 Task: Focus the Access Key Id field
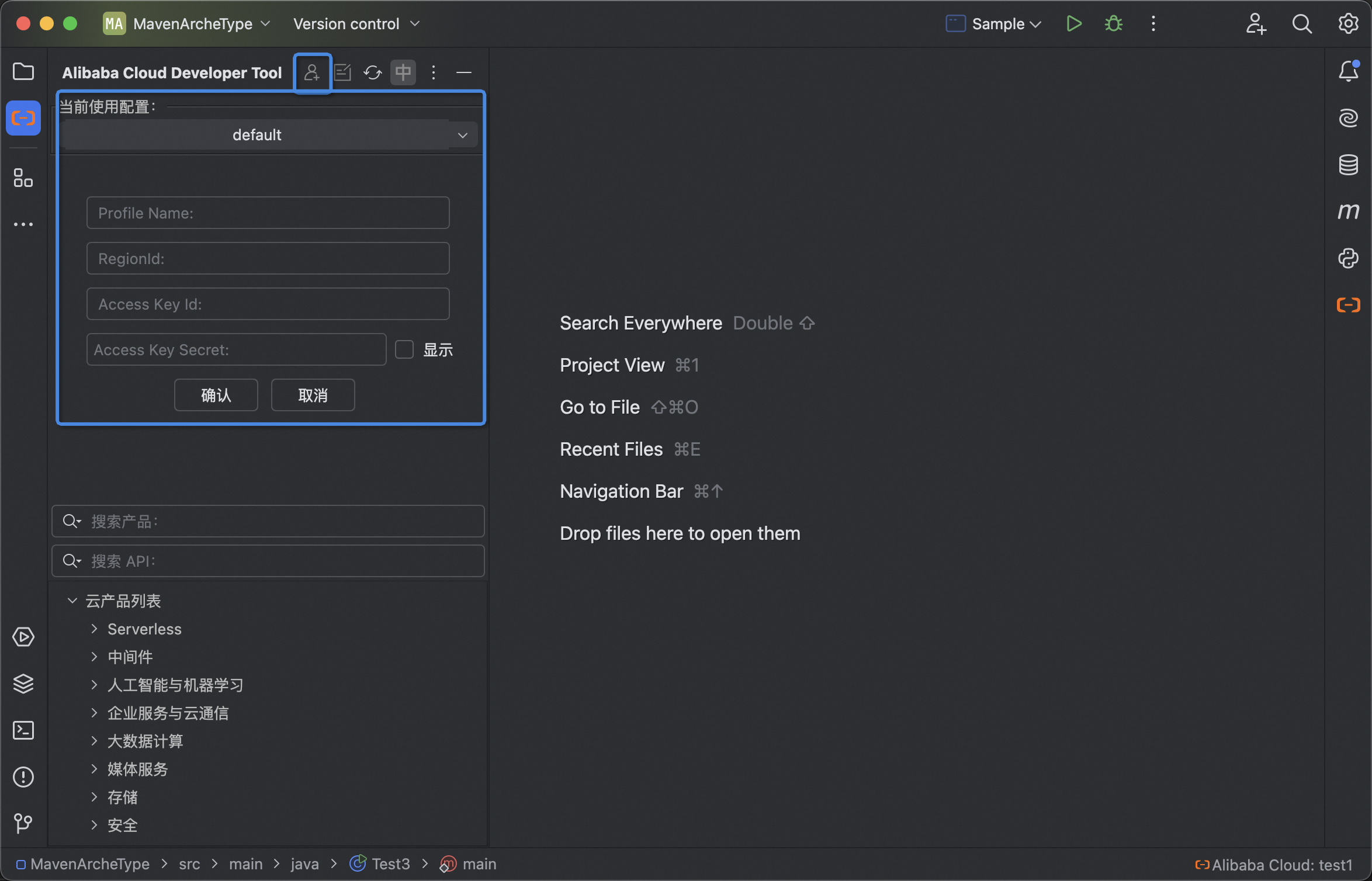click(x=268, y=304)
